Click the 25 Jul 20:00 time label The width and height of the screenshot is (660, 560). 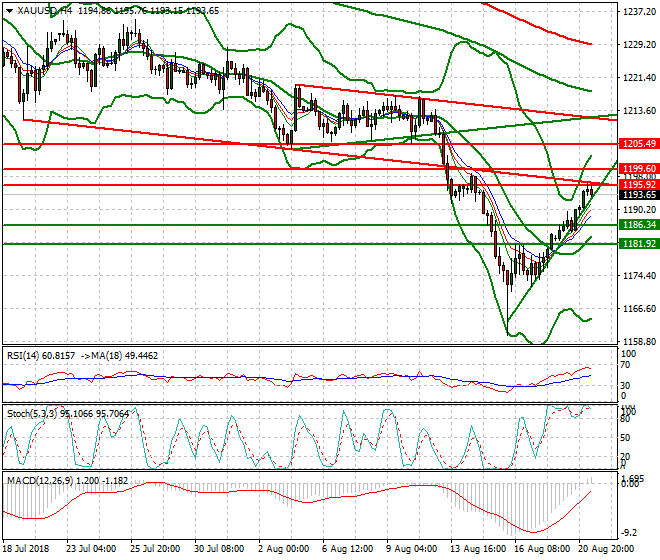click(155, 549)
